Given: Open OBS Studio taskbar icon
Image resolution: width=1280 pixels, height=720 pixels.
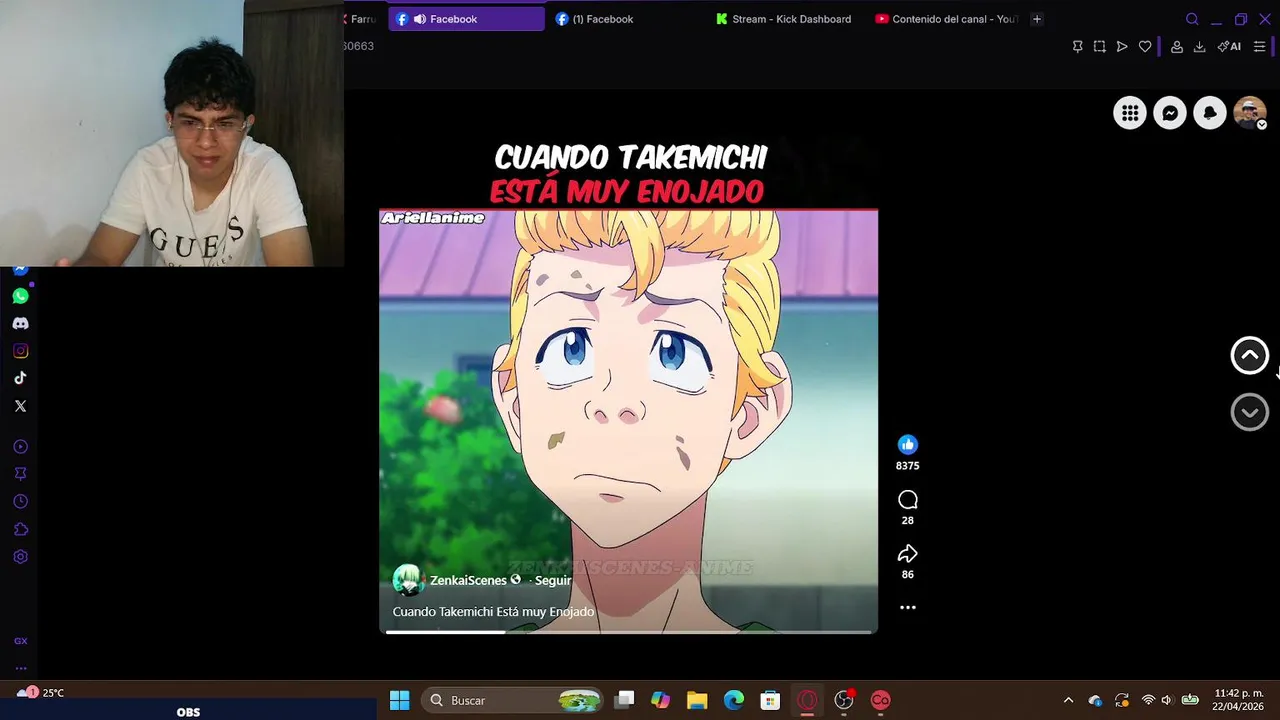Looking at the screenshot, I should pyautogui.click(x=844, y=700).
